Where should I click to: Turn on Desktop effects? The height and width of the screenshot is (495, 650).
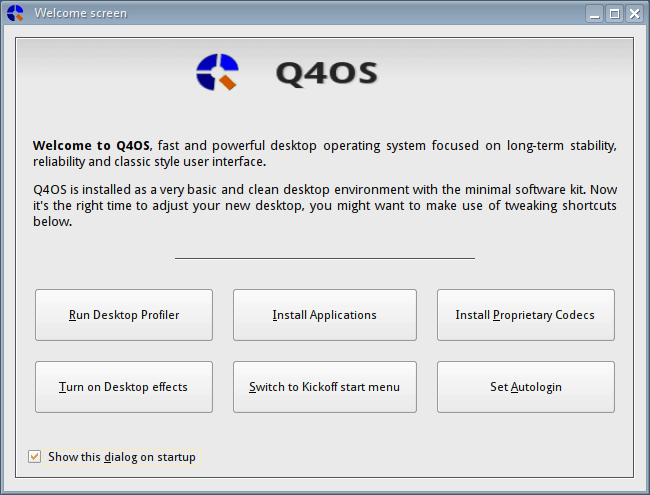click(124, 387)
